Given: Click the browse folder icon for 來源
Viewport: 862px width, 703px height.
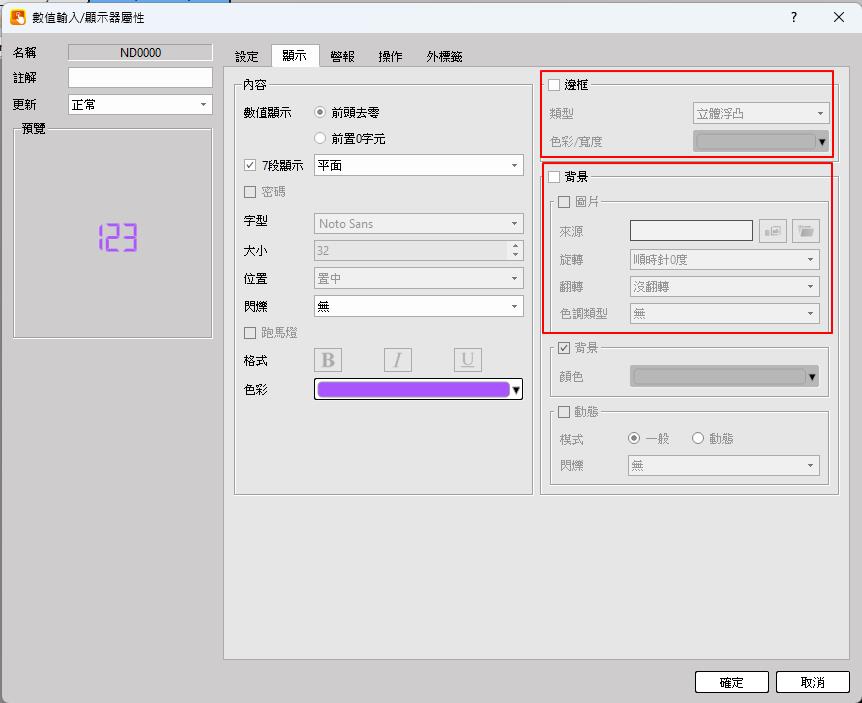Looking at the screenshot, I should (x=805, y=231).
